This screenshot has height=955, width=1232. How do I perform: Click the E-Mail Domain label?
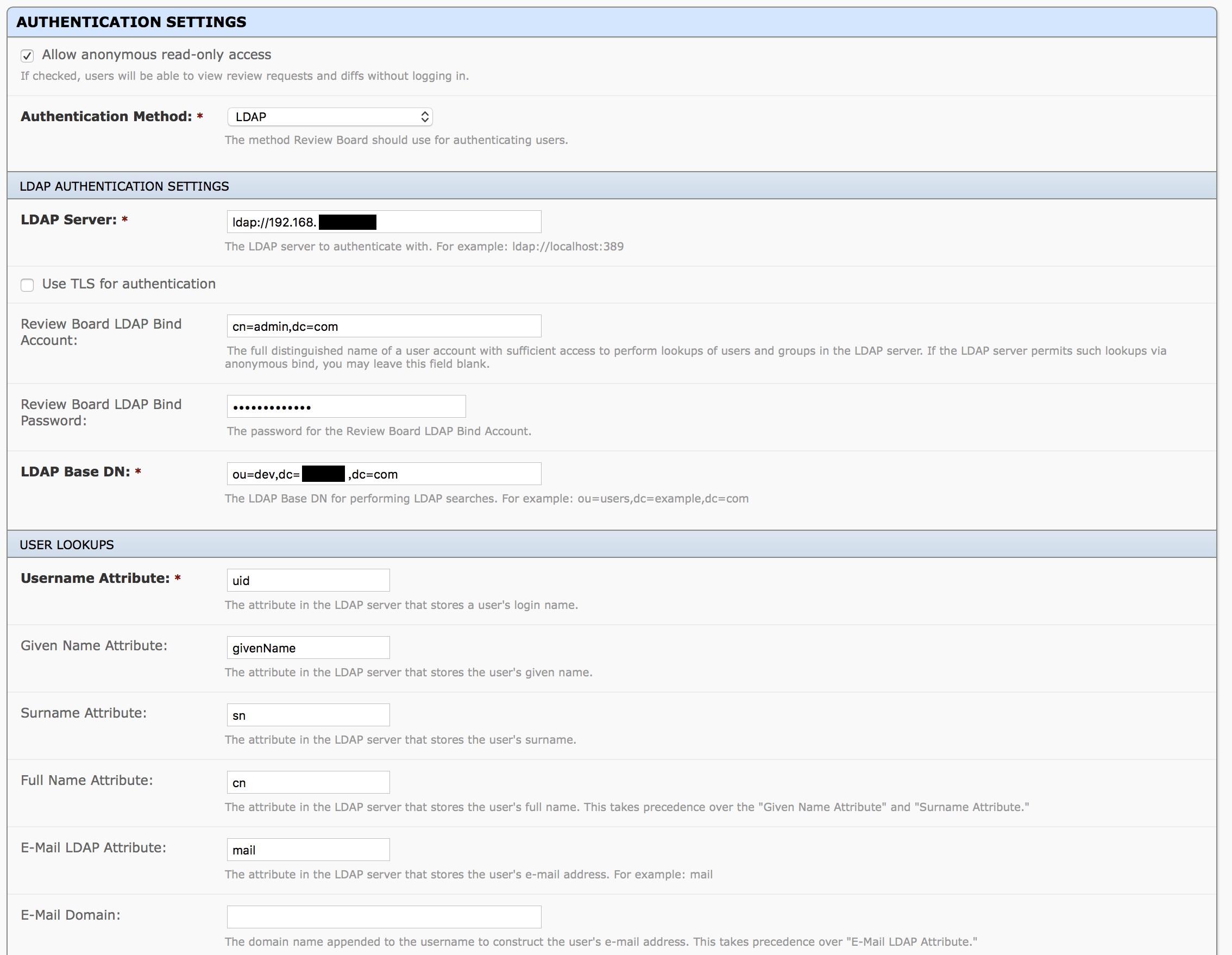[x=71, y=915]
